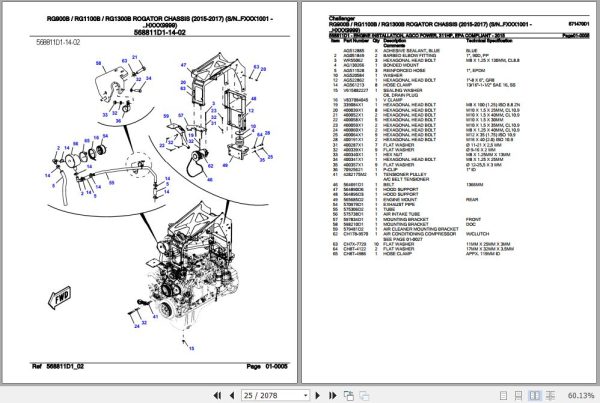Select AIR CONDITIONING COMPRESSOR description

coord(420,234)
